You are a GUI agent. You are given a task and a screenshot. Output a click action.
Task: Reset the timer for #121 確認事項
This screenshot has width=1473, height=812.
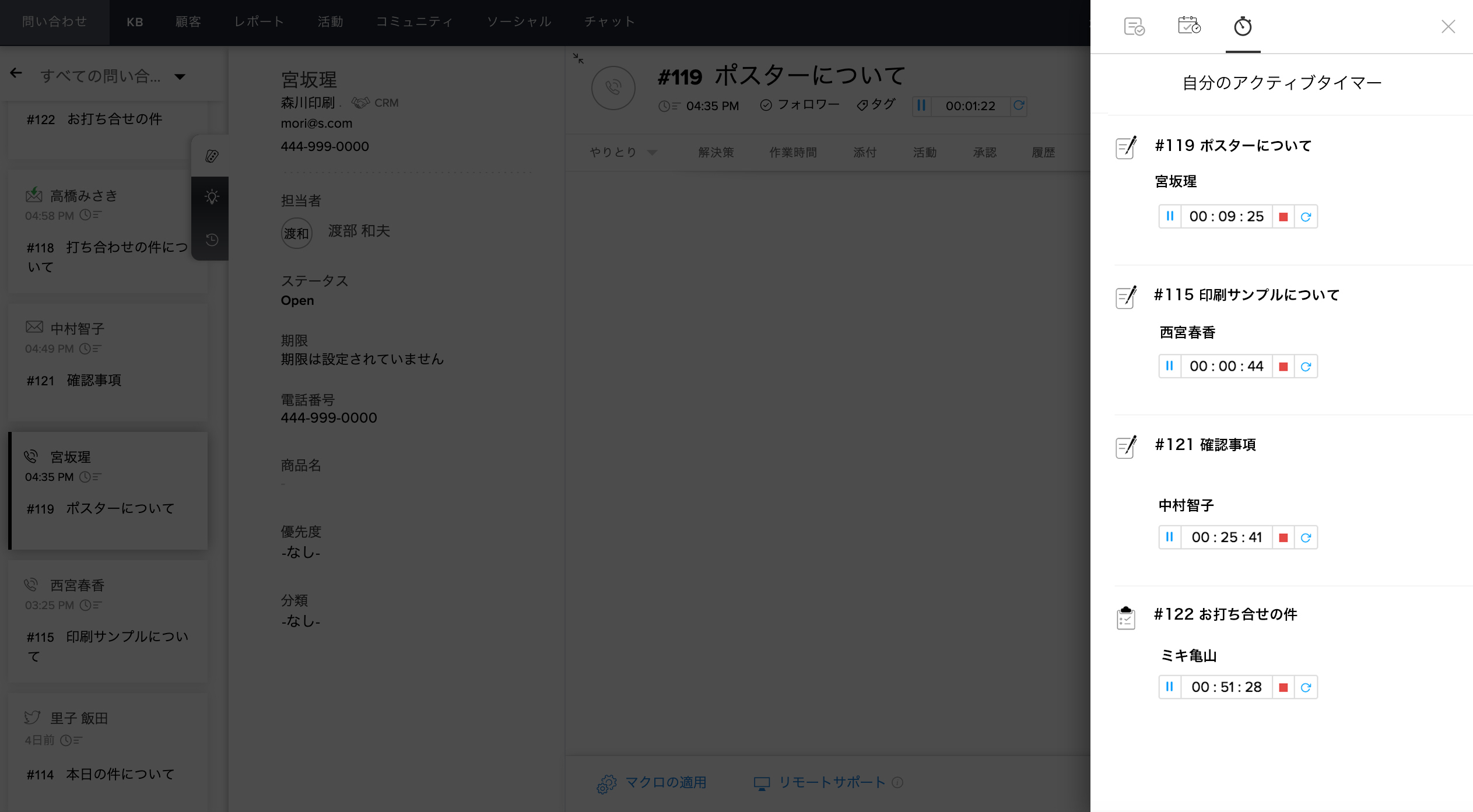(1306, 537)
